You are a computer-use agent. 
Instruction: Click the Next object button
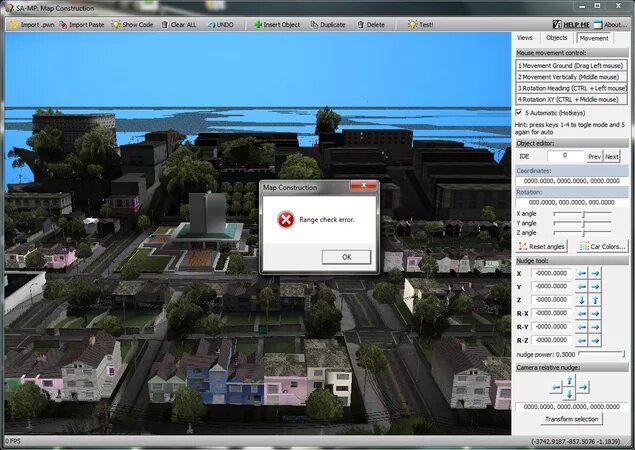tap(612, 157)
